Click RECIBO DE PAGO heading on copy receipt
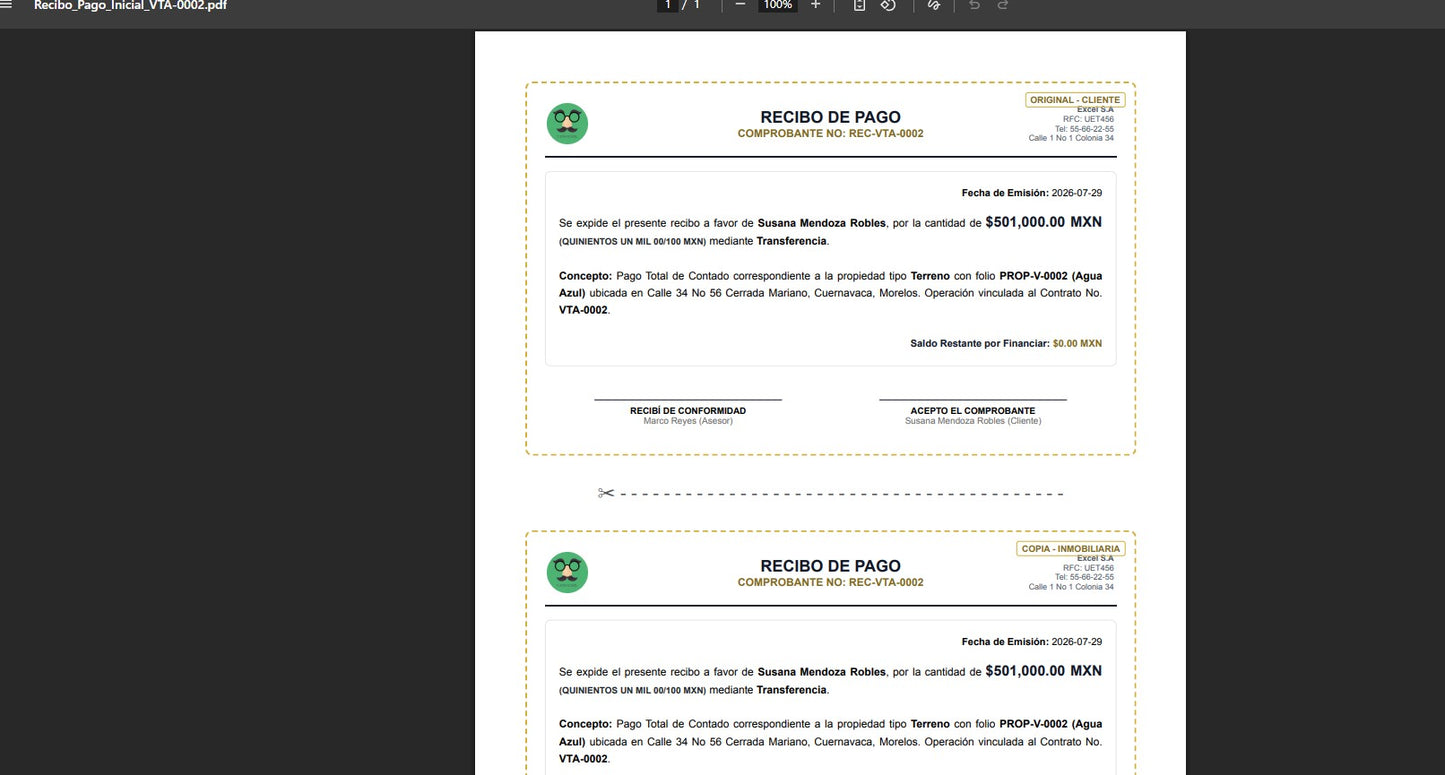The height and width of the screenshot is (775, 1445). pyautogui.click(x=830, y=566)
